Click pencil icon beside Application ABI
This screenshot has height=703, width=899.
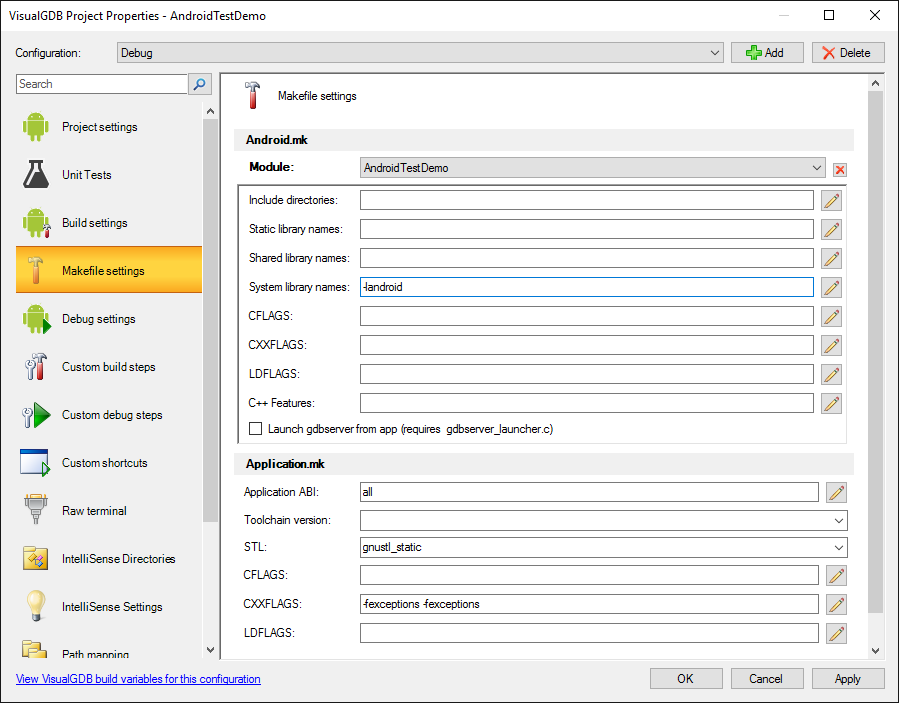[x=837, y=493]
